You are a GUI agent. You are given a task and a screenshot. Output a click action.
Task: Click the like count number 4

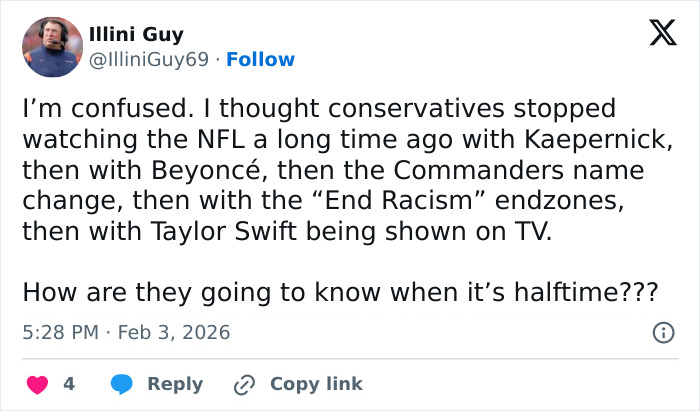[x=69, y=384]
